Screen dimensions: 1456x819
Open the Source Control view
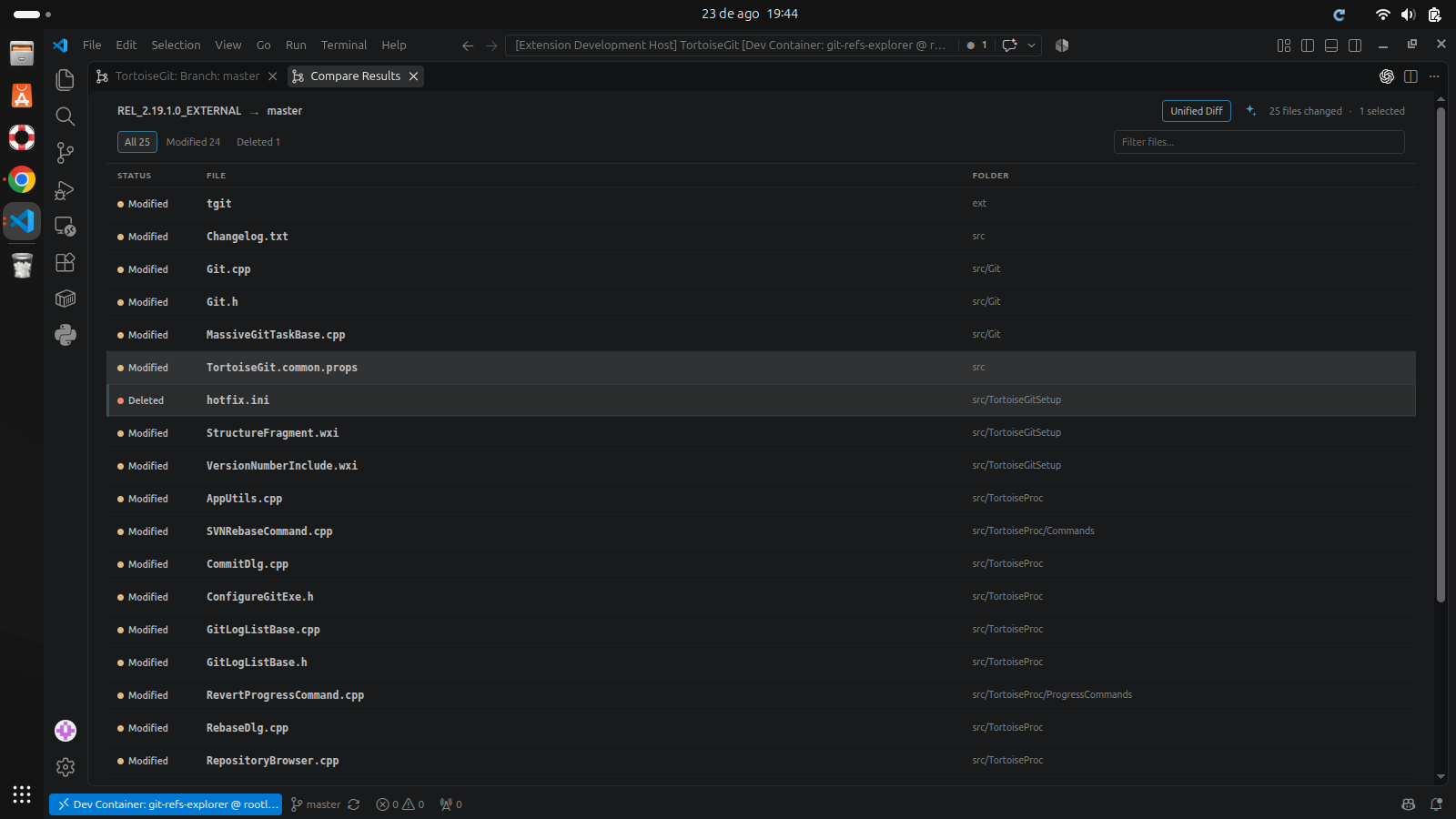[x=65, y=153]
